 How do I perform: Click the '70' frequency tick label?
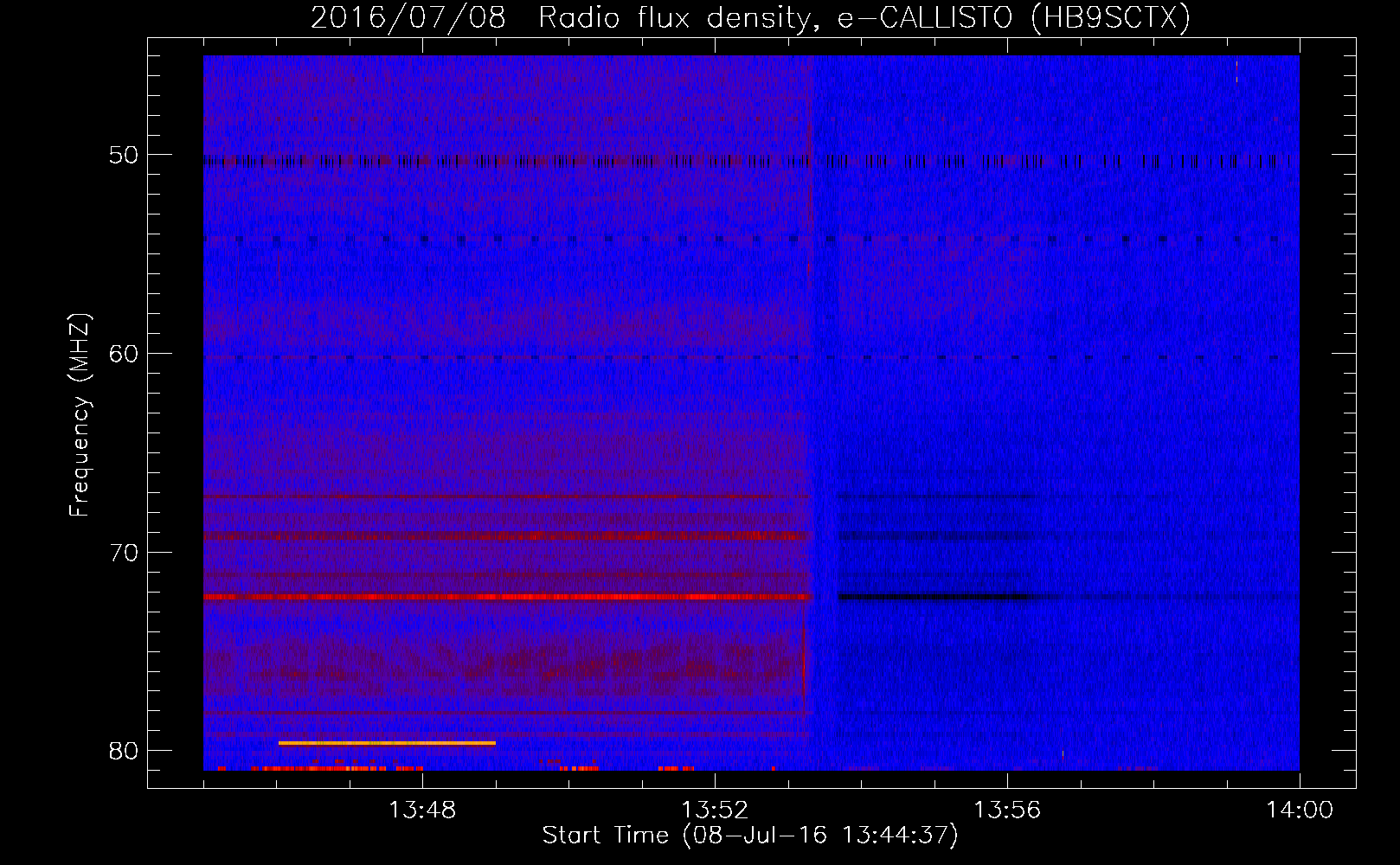pos(124,552)
